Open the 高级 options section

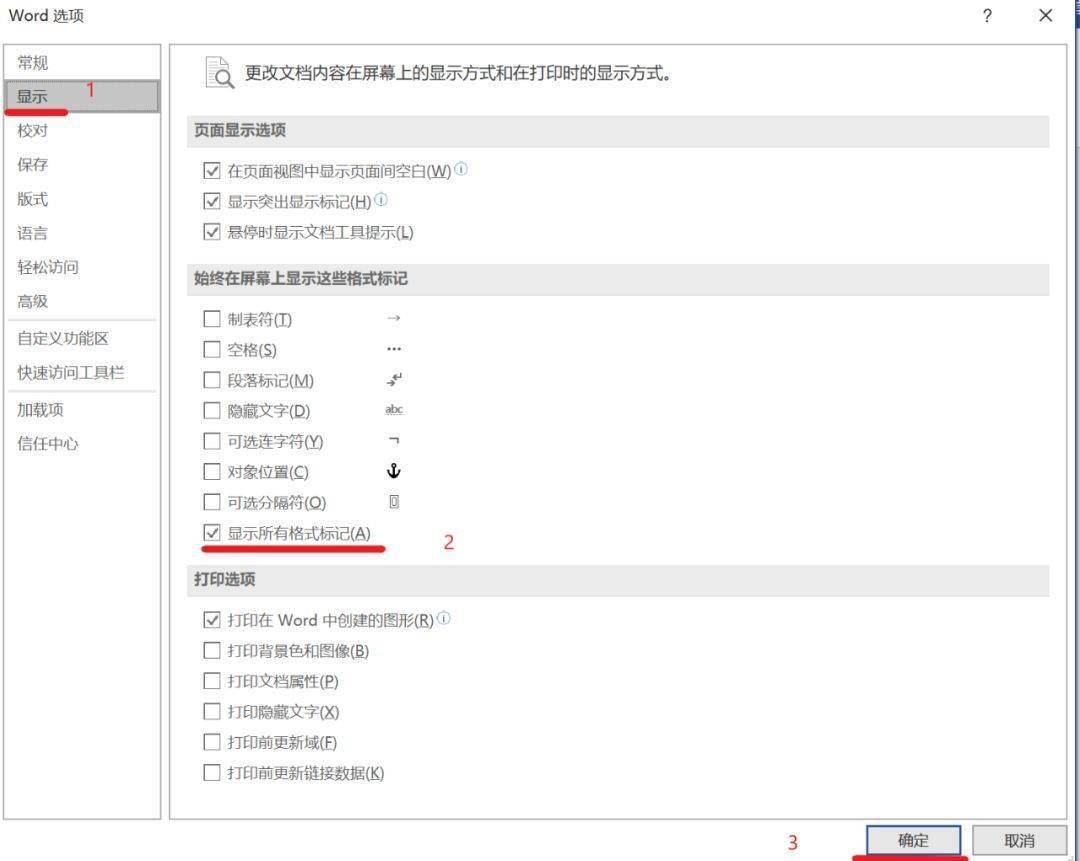coord(33,301)
